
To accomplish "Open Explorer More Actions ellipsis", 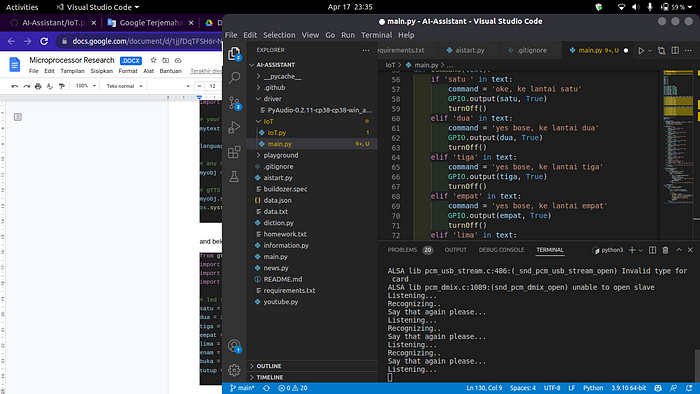I will pyautogui.click(x=366, y=50).
